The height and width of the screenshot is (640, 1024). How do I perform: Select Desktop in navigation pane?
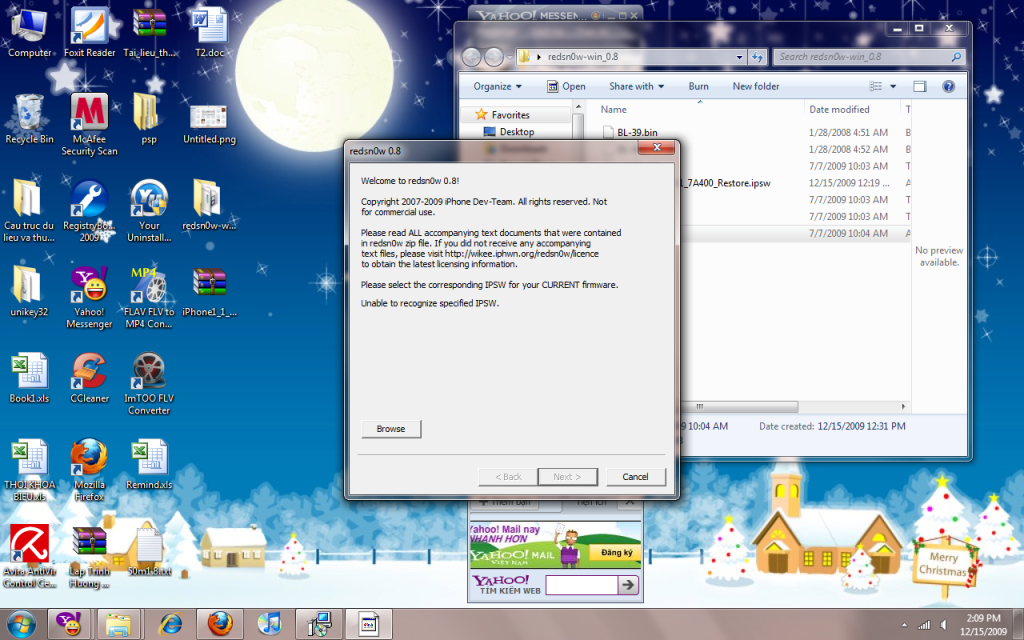(509, 132)
